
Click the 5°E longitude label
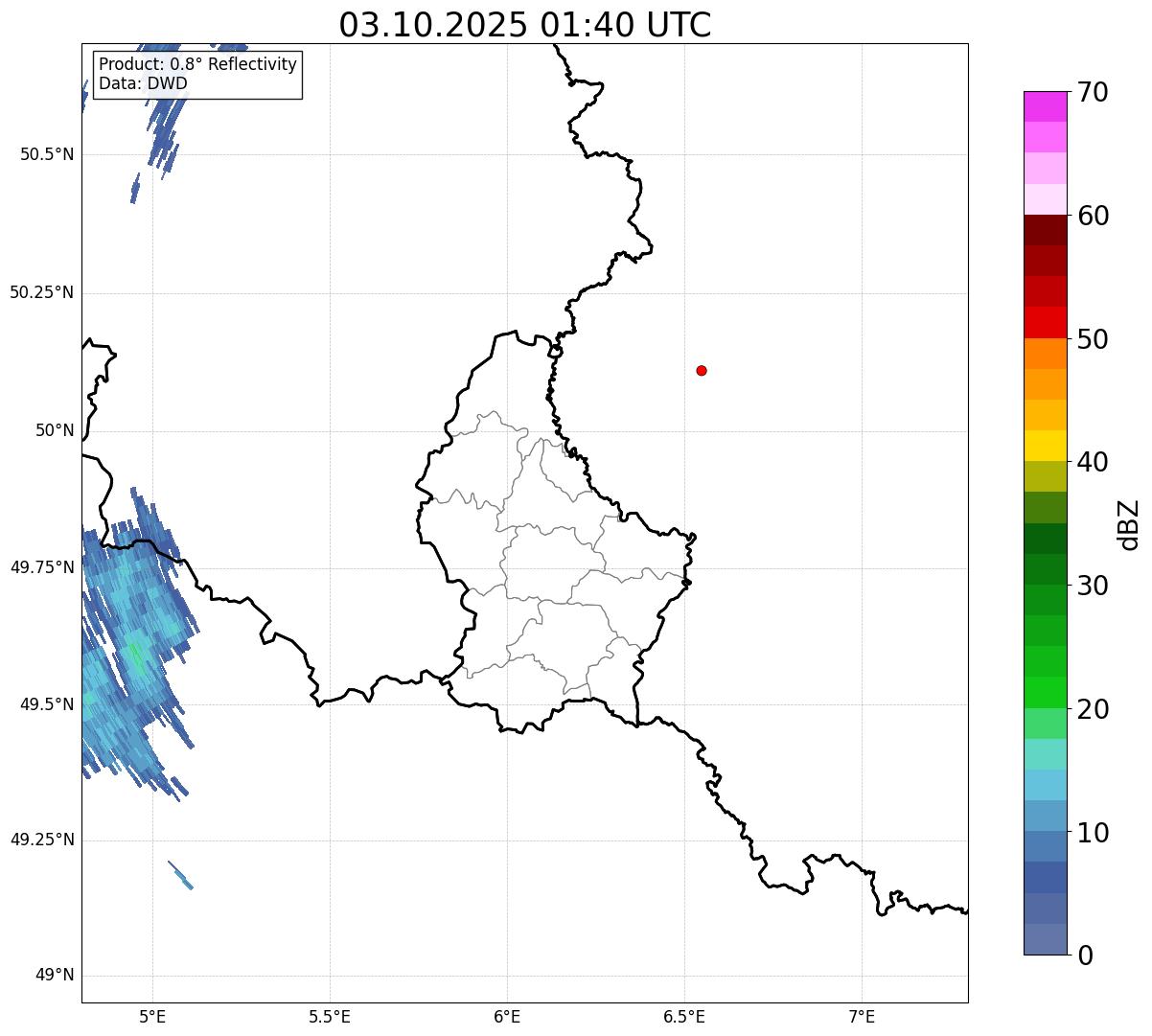pos(152,1017)
